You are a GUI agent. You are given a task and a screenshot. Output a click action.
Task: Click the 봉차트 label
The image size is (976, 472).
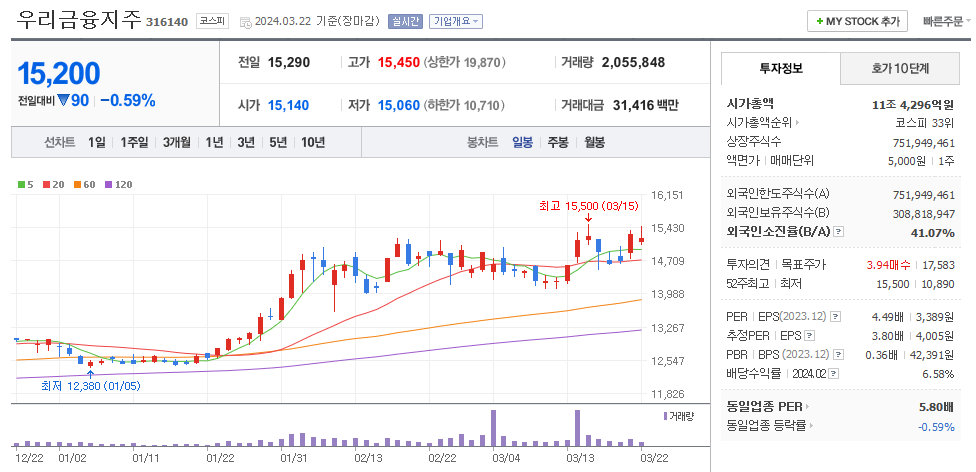click(482, 143)
